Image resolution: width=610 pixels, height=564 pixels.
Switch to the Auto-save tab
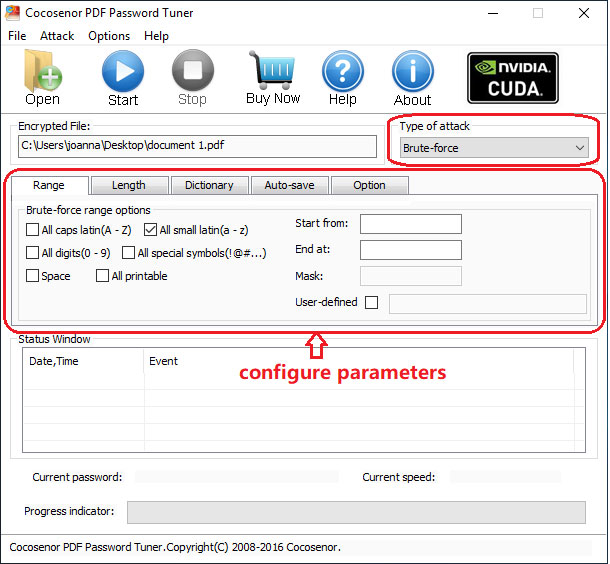click(289, 185)
